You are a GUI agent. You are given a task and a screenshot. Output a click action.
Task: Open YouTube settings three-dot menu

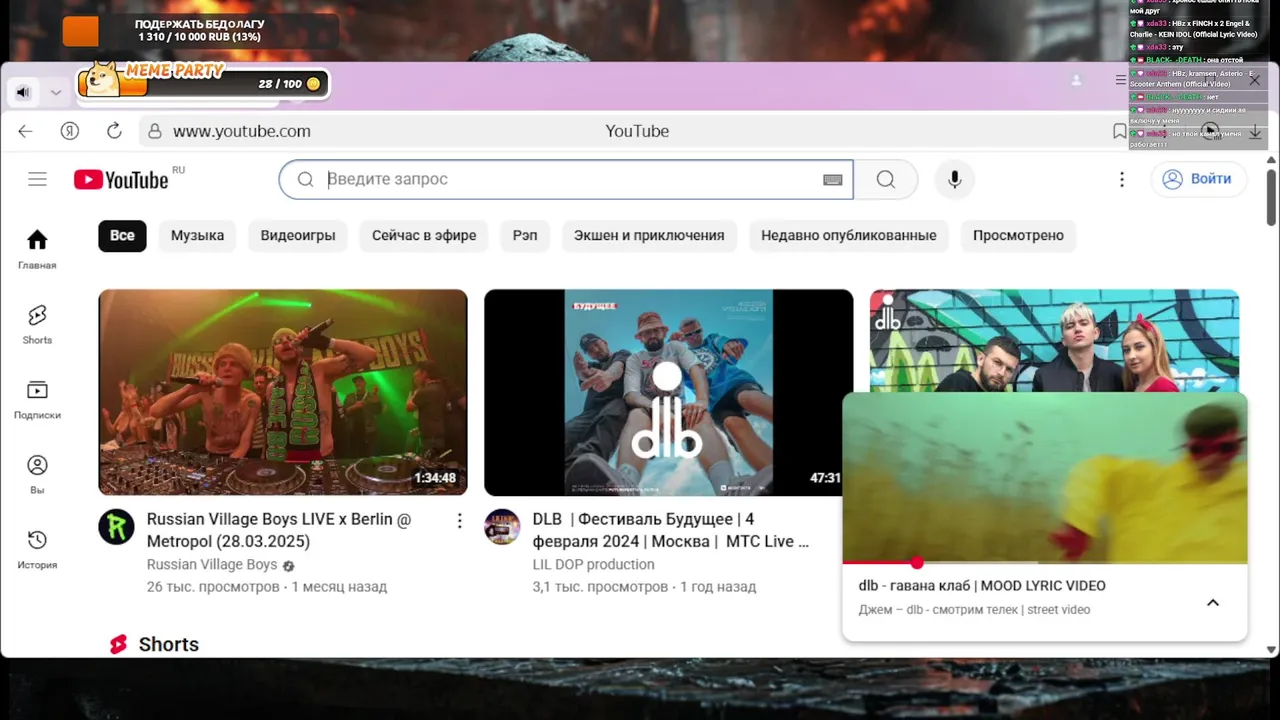[x=1122, y=179]
